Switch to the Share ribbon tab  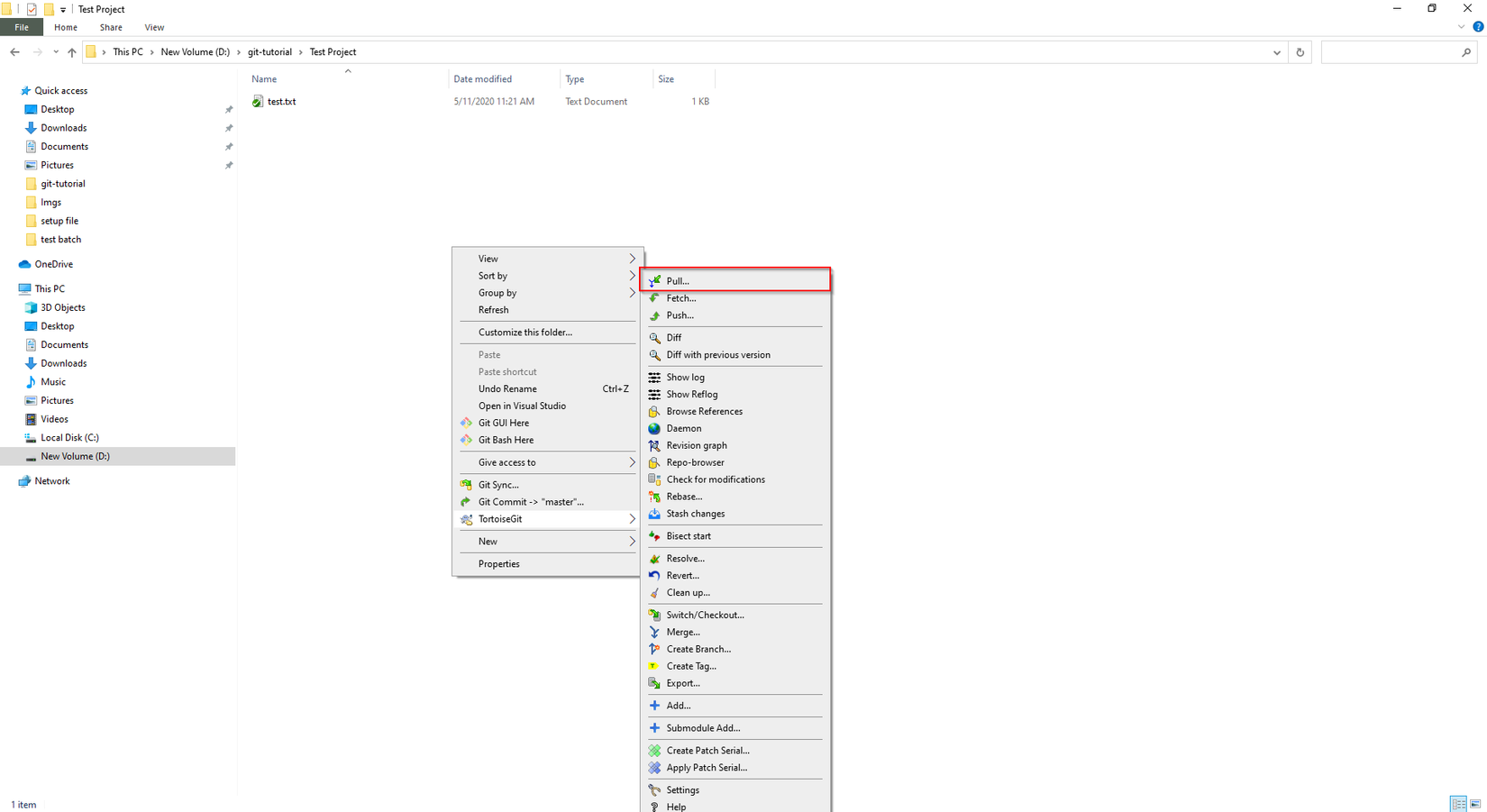[111, 28]
